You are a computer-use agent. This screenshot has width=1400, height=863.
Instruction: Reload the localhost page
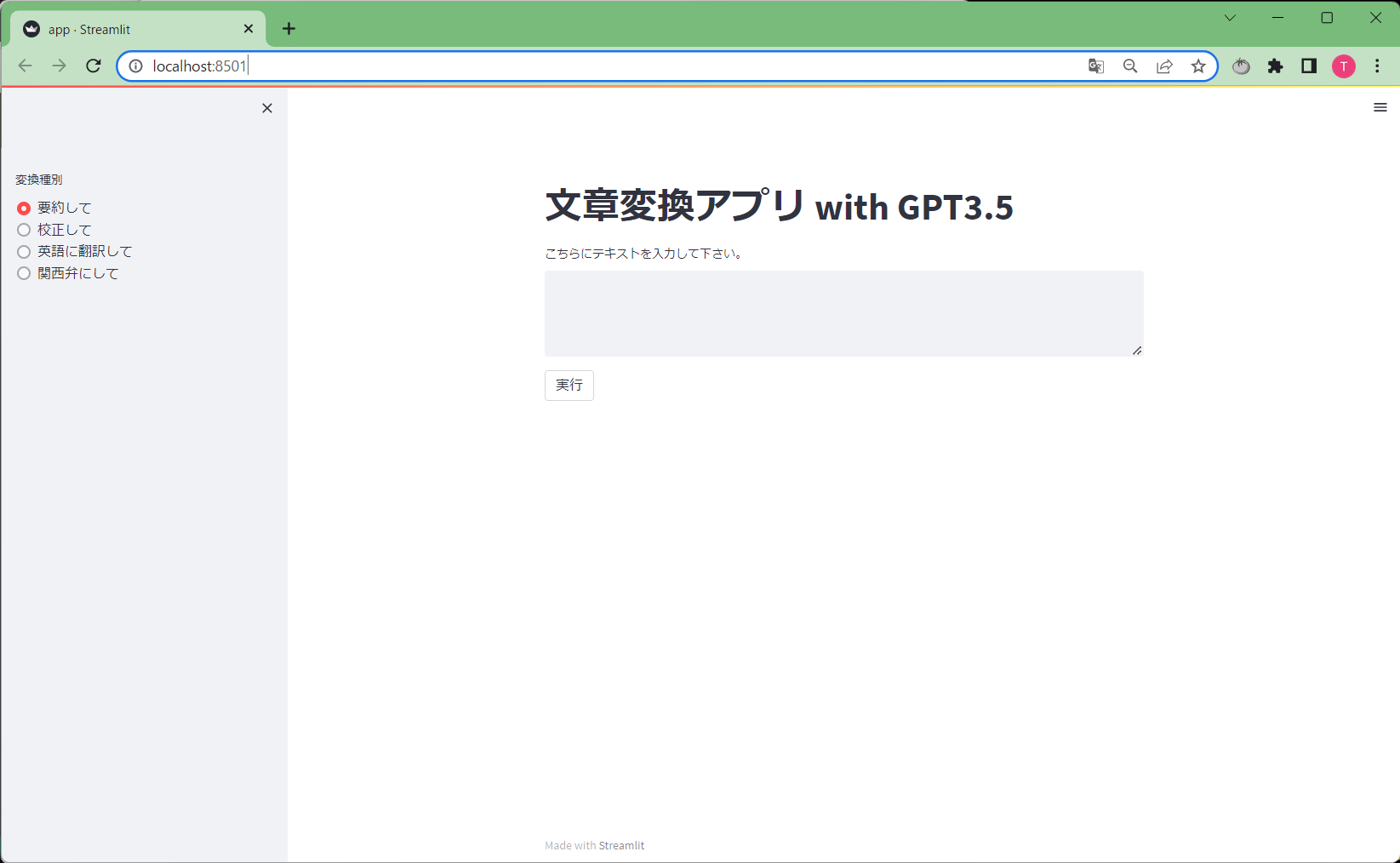94,66
